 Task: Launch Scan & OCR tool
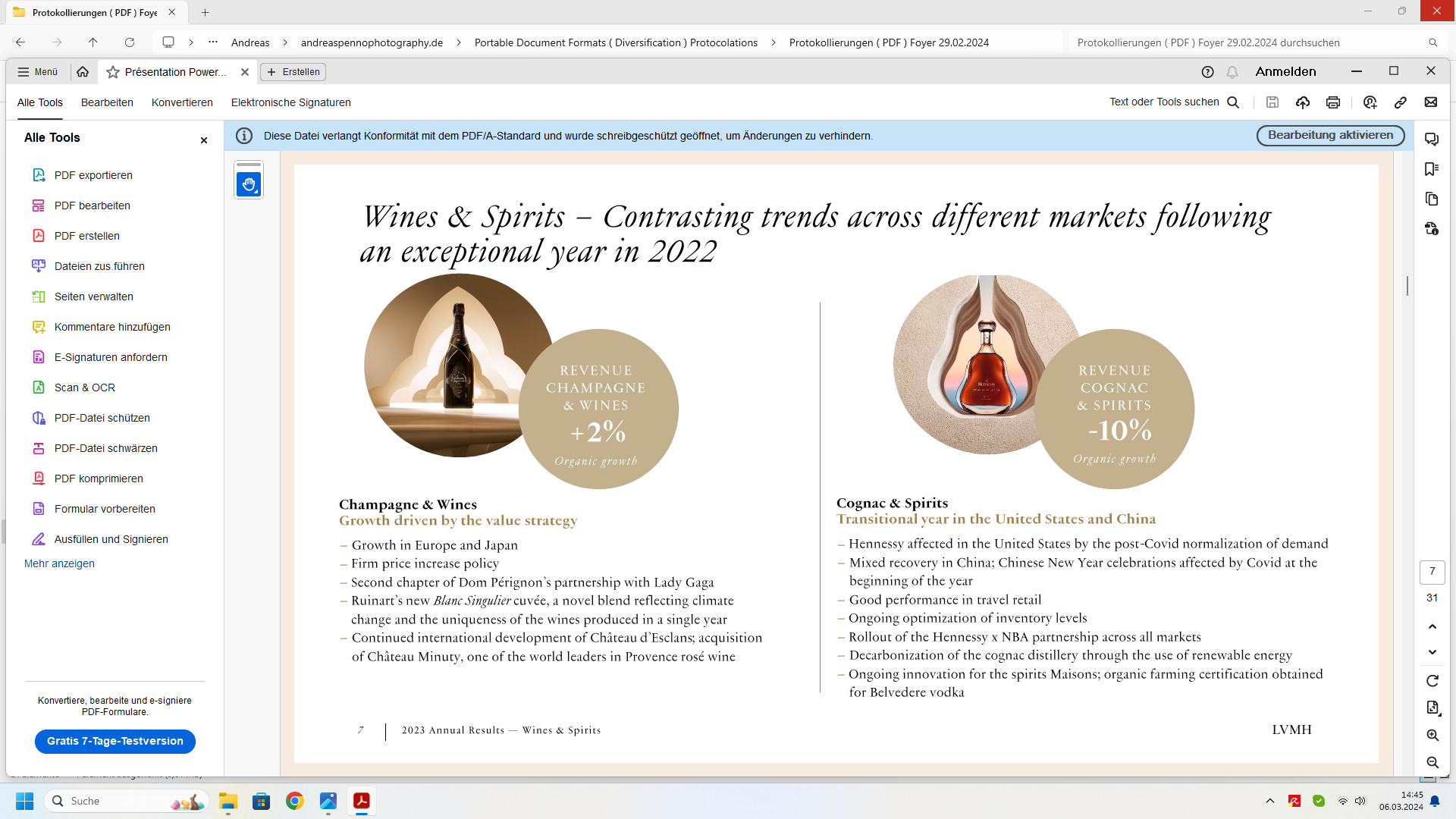point(84,388)
